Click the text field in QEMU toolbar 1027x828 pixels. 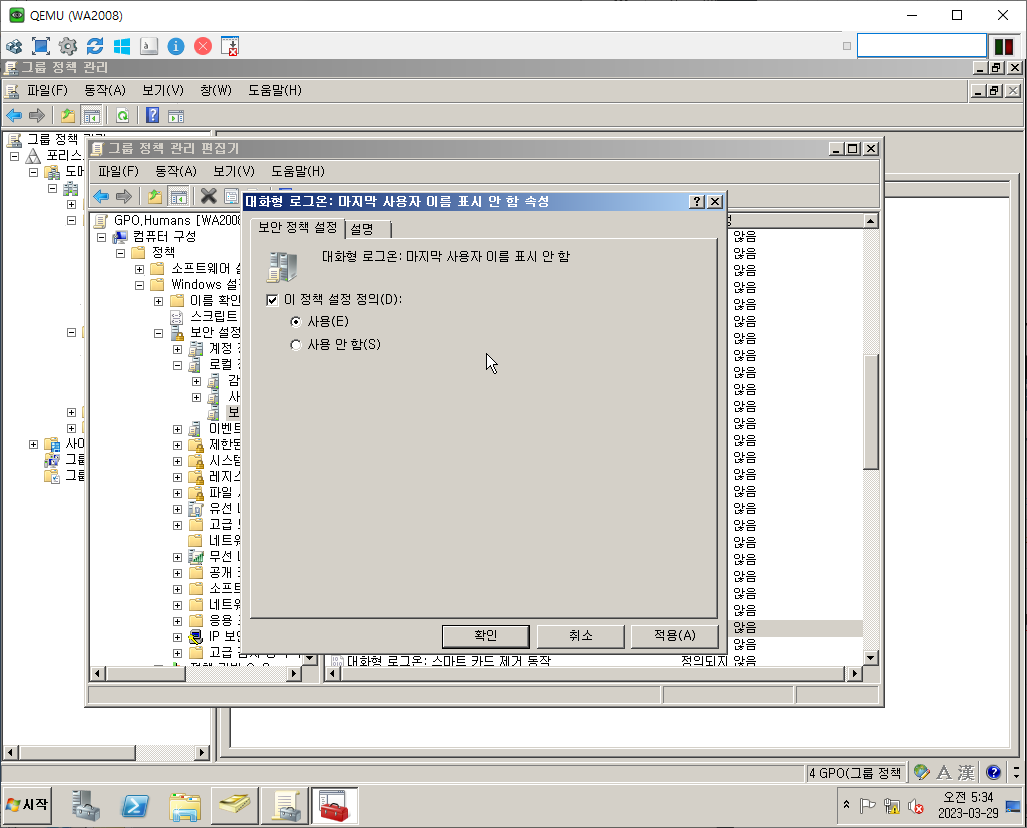pyautogui.click(x=922, y=46)
